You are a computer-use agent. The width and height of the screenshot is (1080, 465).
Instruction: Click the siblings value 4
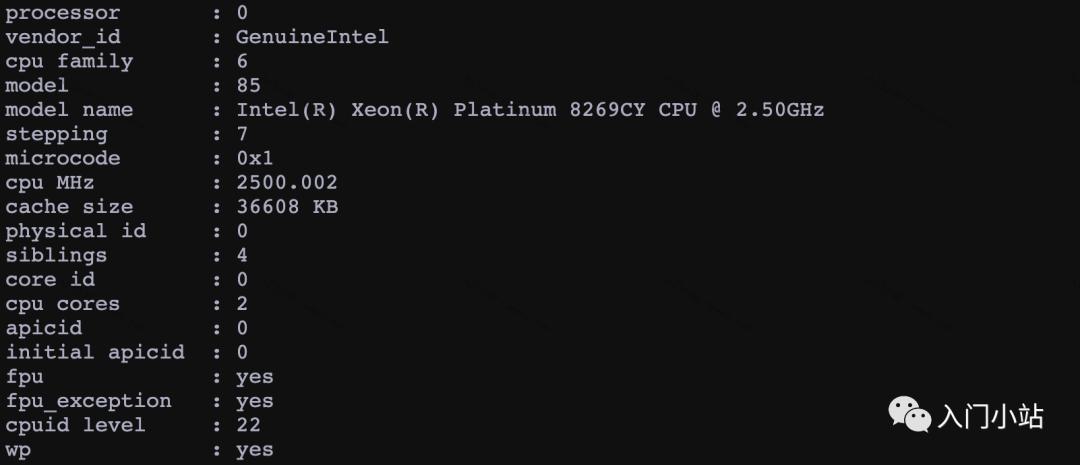[242, 255]
